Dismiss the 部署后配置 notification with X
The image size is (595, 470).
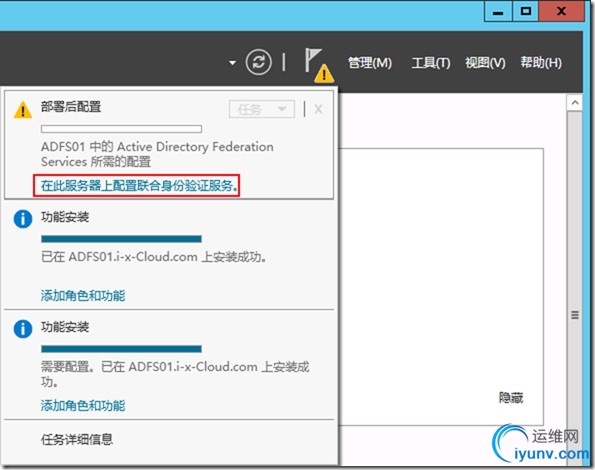tap(318, 110)
